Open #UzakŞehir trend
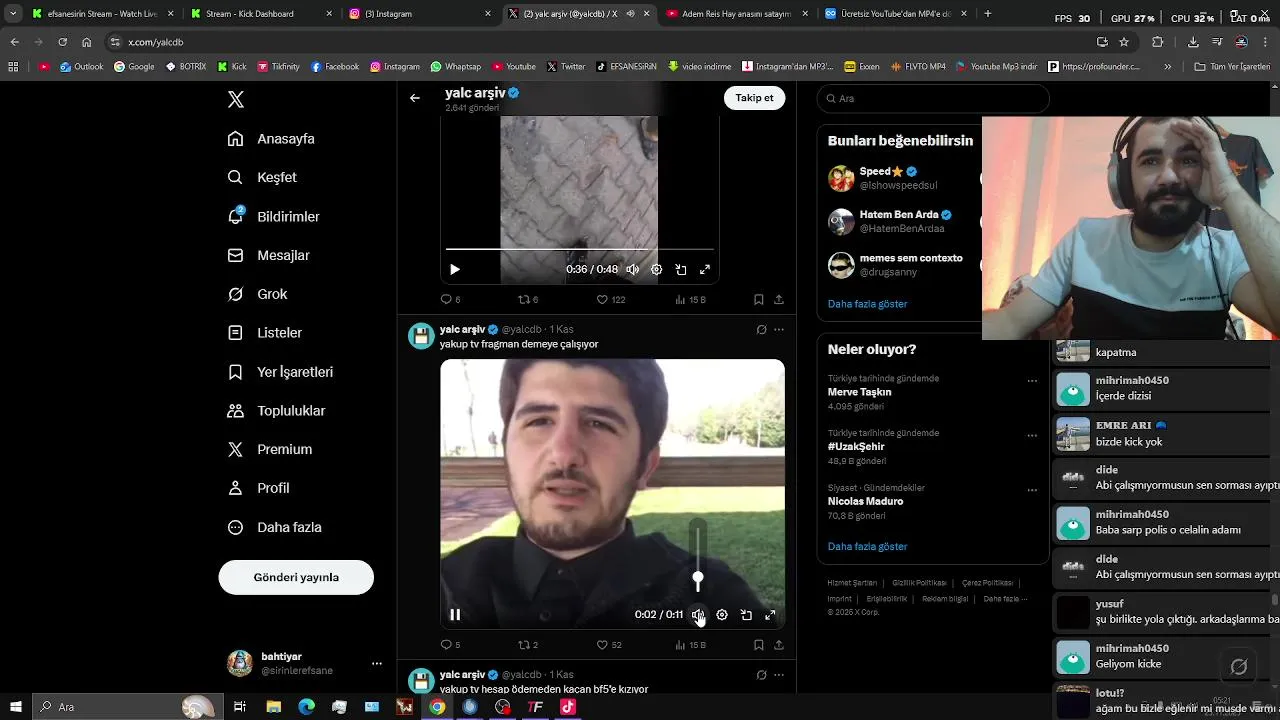This screenshot has width=1280, height=720. point(856,446)
